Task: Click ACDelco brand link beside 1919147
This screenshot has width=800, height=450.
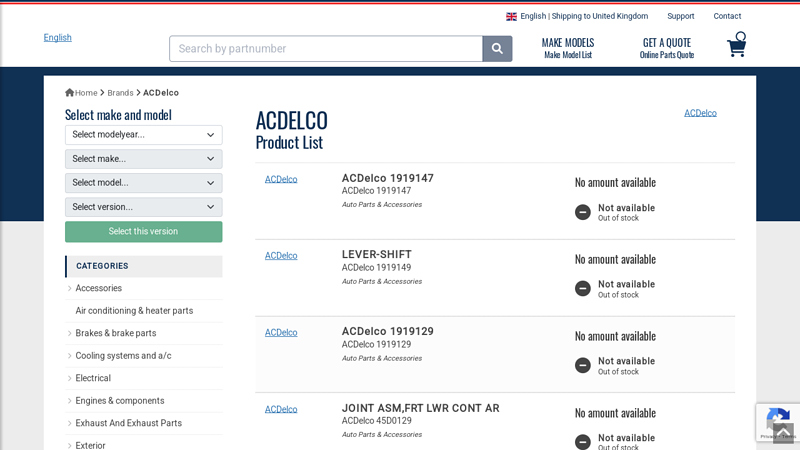Action: pyautogui.click(x=281, y=180)
